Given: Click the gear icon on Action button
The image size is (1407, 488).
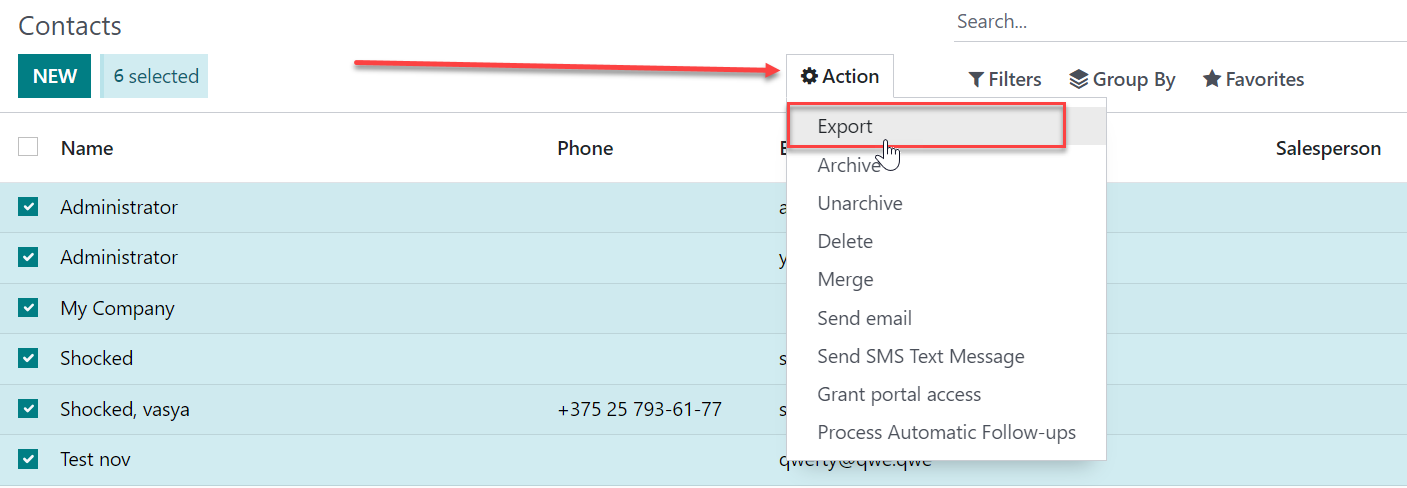Looking at the screenshot, I should coord(809,77).
